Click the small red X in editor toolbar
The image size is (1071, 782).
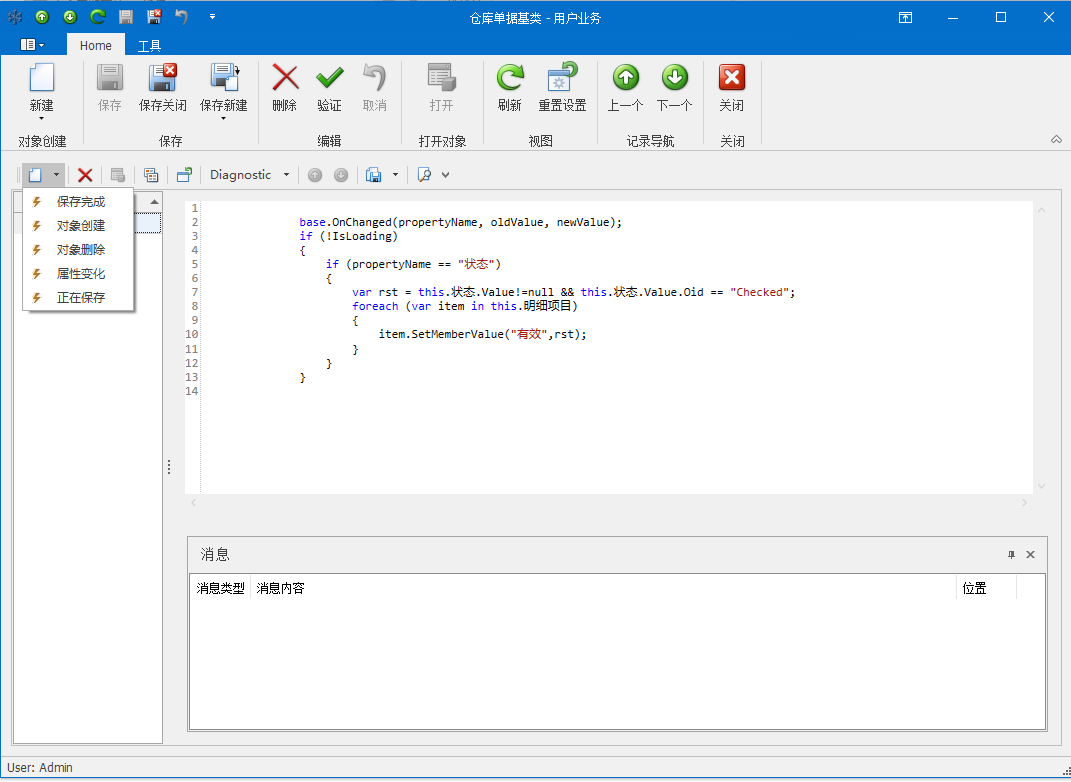pos(85,176)
